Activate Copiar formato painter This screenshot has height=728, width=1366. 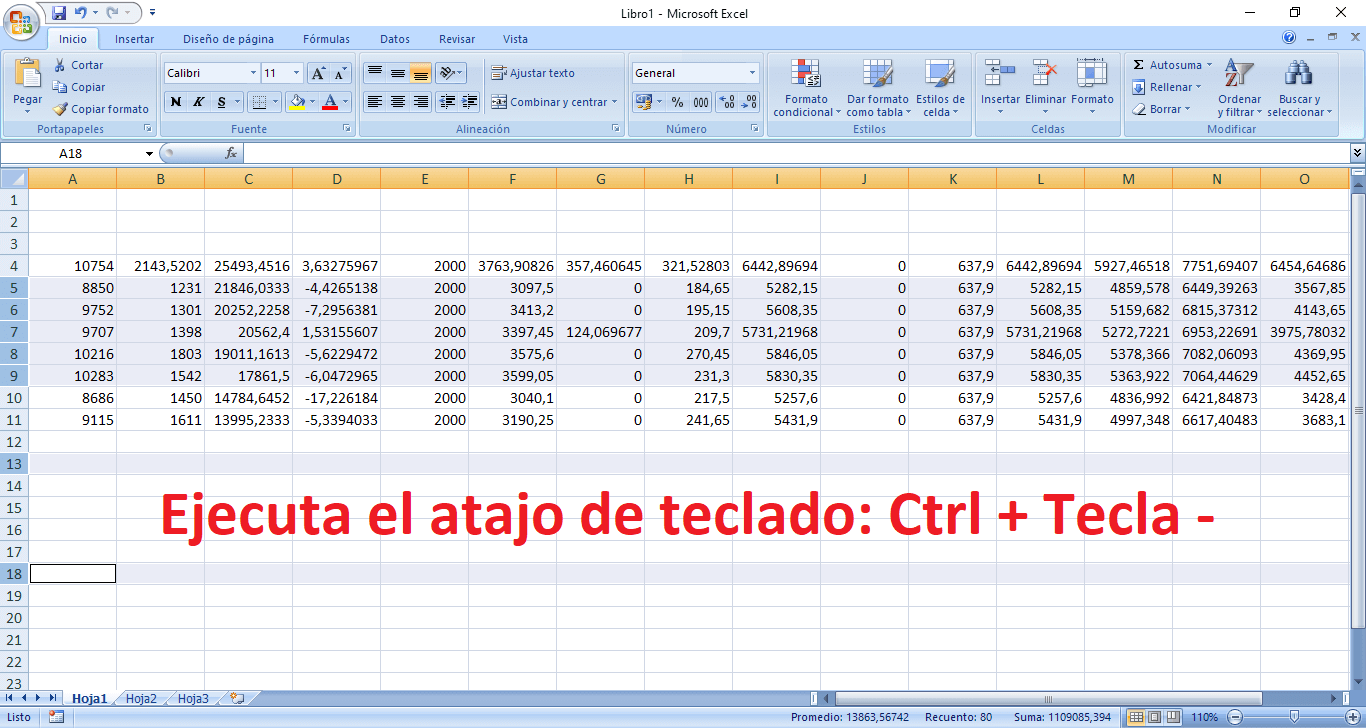pos(100,109)
